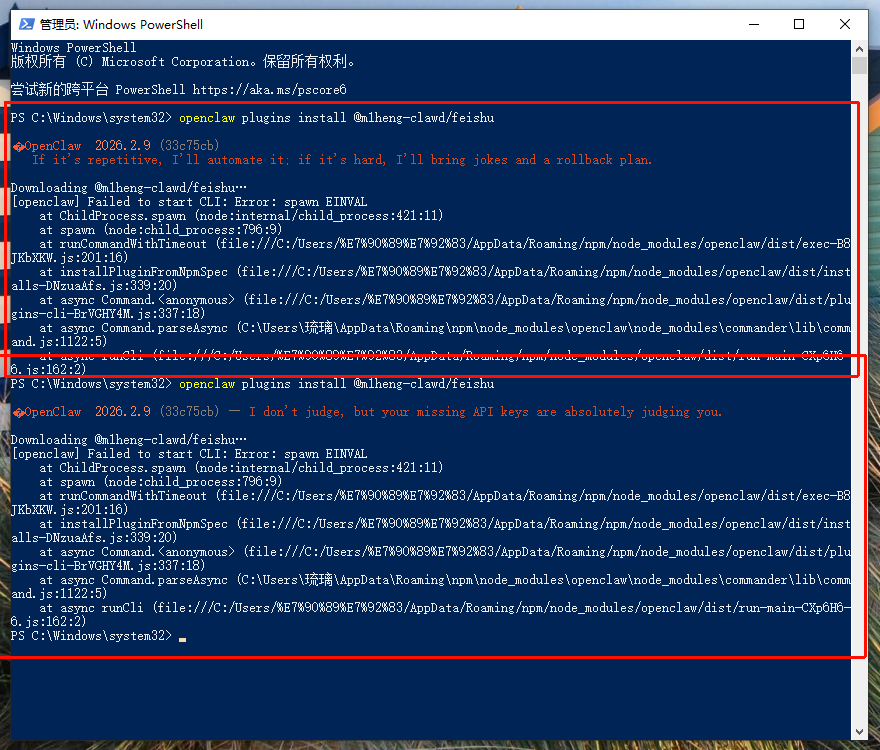
Task: Click the "I don't judge" tagline text
Action: click(485, 412)
